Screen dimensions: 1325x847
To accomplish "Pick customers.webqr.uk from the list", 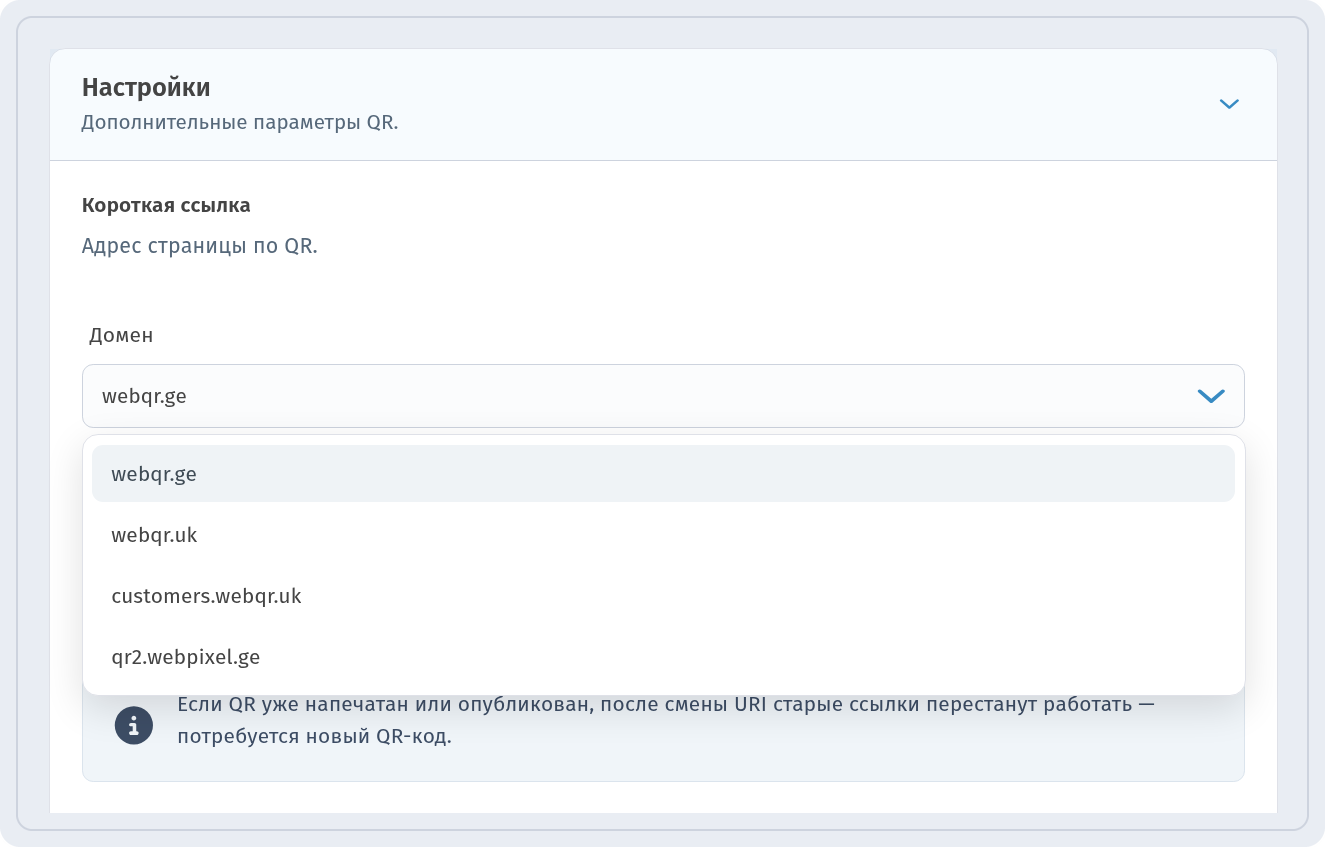I will [x=663, y=596].
